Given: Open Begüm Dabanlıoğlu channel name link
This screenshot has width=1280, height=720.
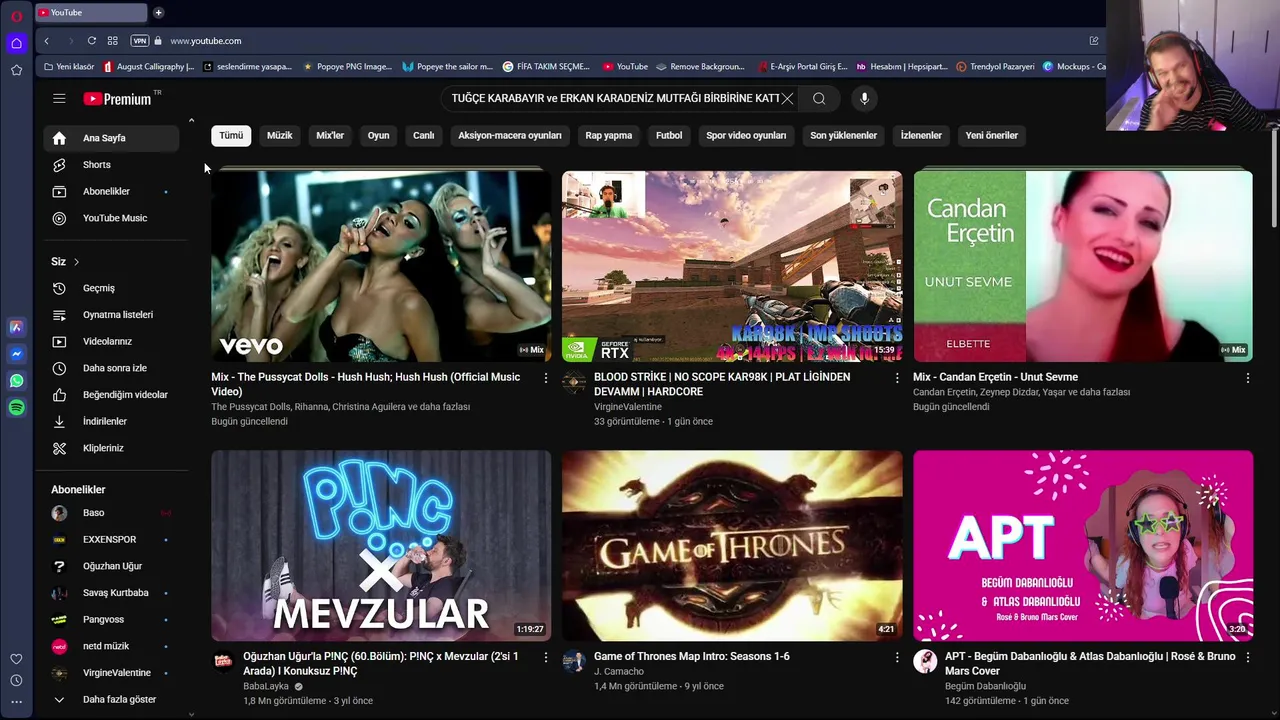Looking at the screenshot, I should [x=985, y=686].
